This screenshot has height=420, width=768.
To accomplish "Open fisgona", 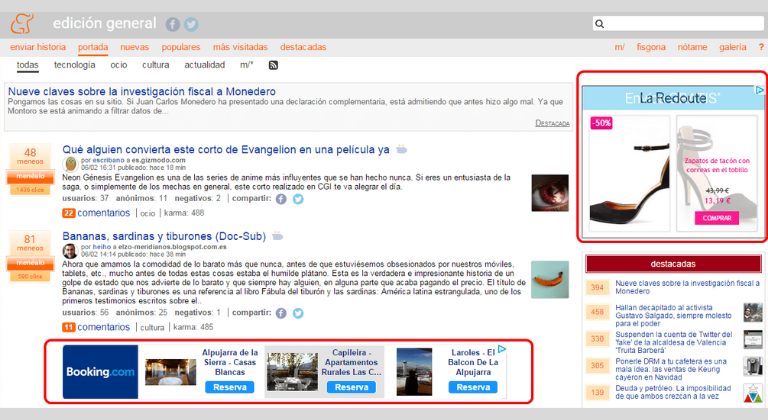I will (651, 47).
